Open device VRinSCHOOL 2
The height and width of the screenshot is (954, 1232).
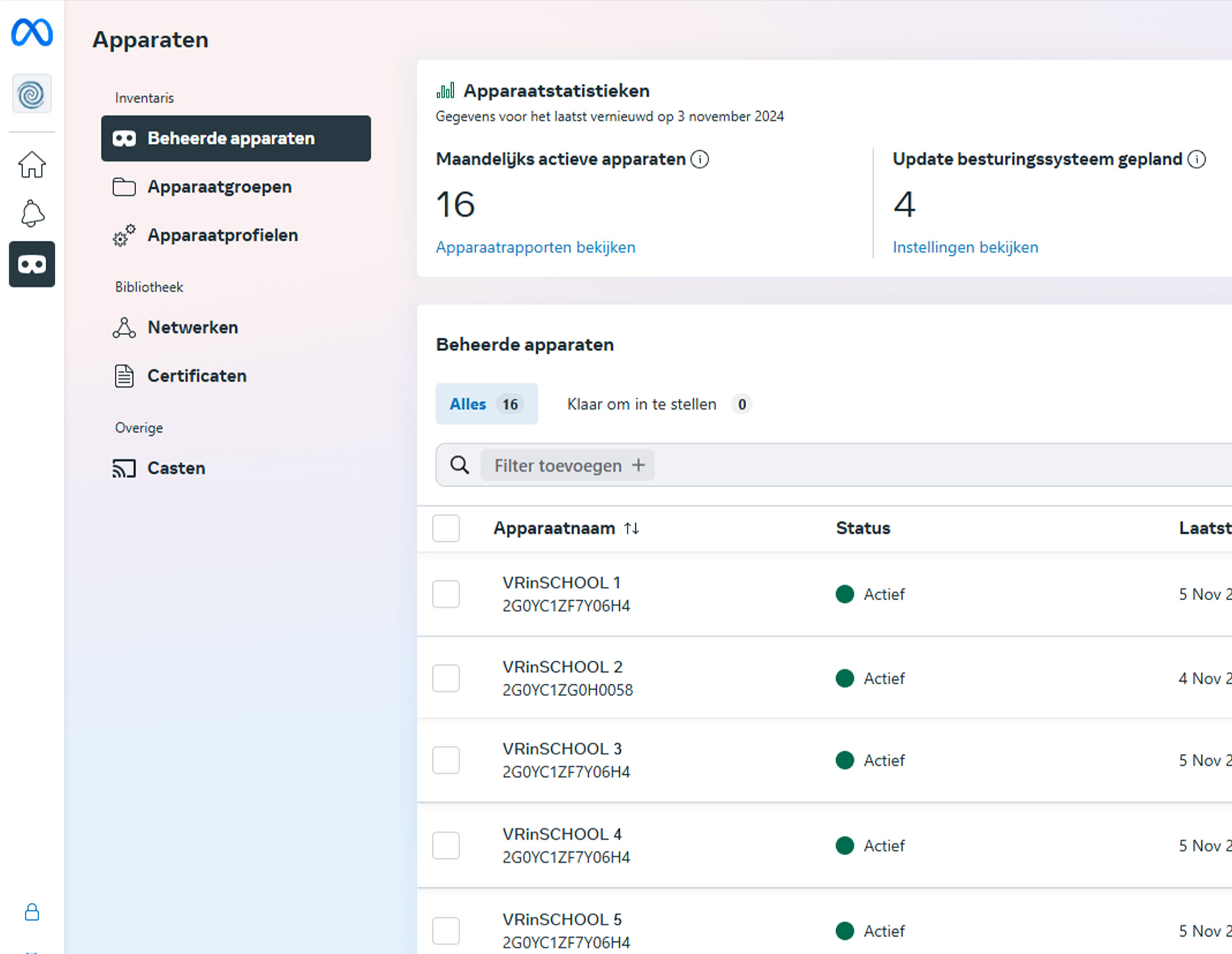[562, 667]
